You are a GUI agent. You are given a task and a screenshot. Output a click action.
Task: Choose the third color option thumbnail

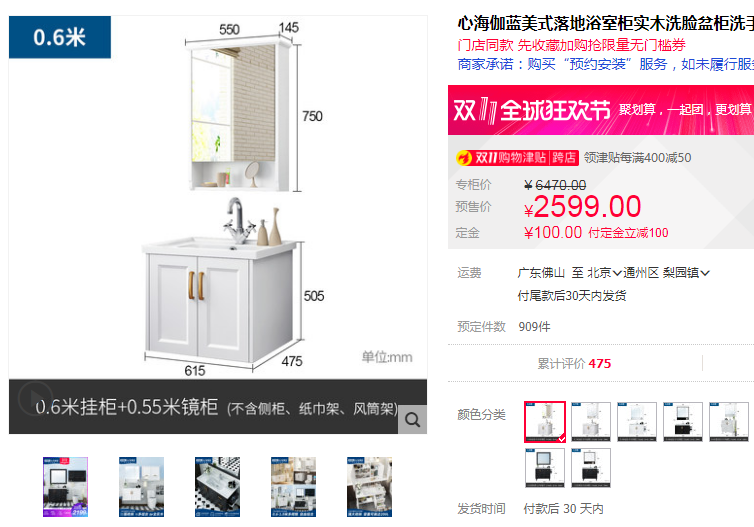coord(637,422)
